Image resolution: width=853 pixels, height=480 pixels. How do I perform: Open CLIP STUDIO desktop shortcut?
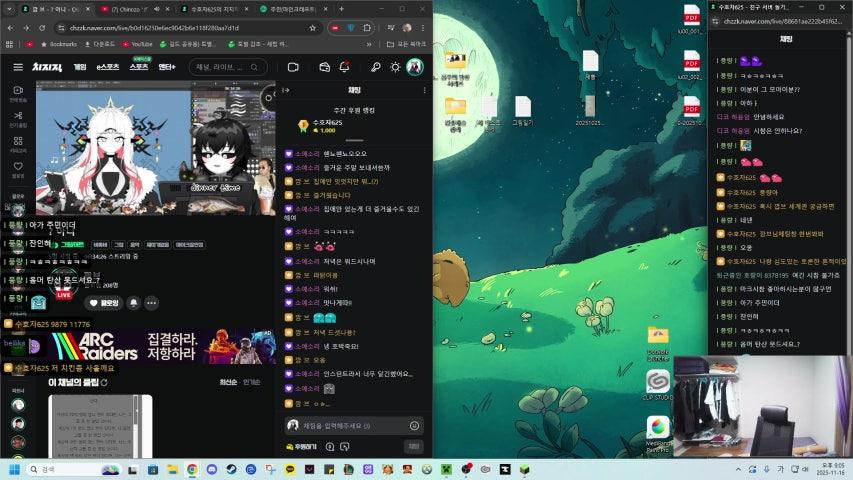click(658, 385)
